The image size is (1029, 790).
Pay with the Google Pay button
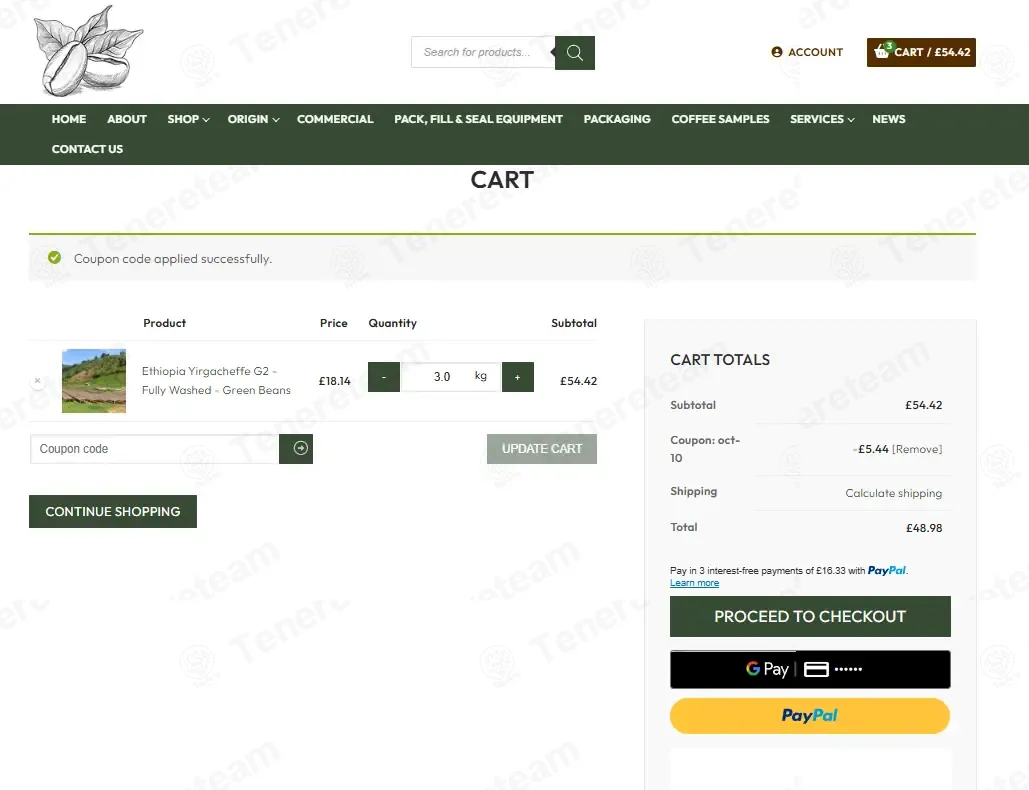click(809, 669)
